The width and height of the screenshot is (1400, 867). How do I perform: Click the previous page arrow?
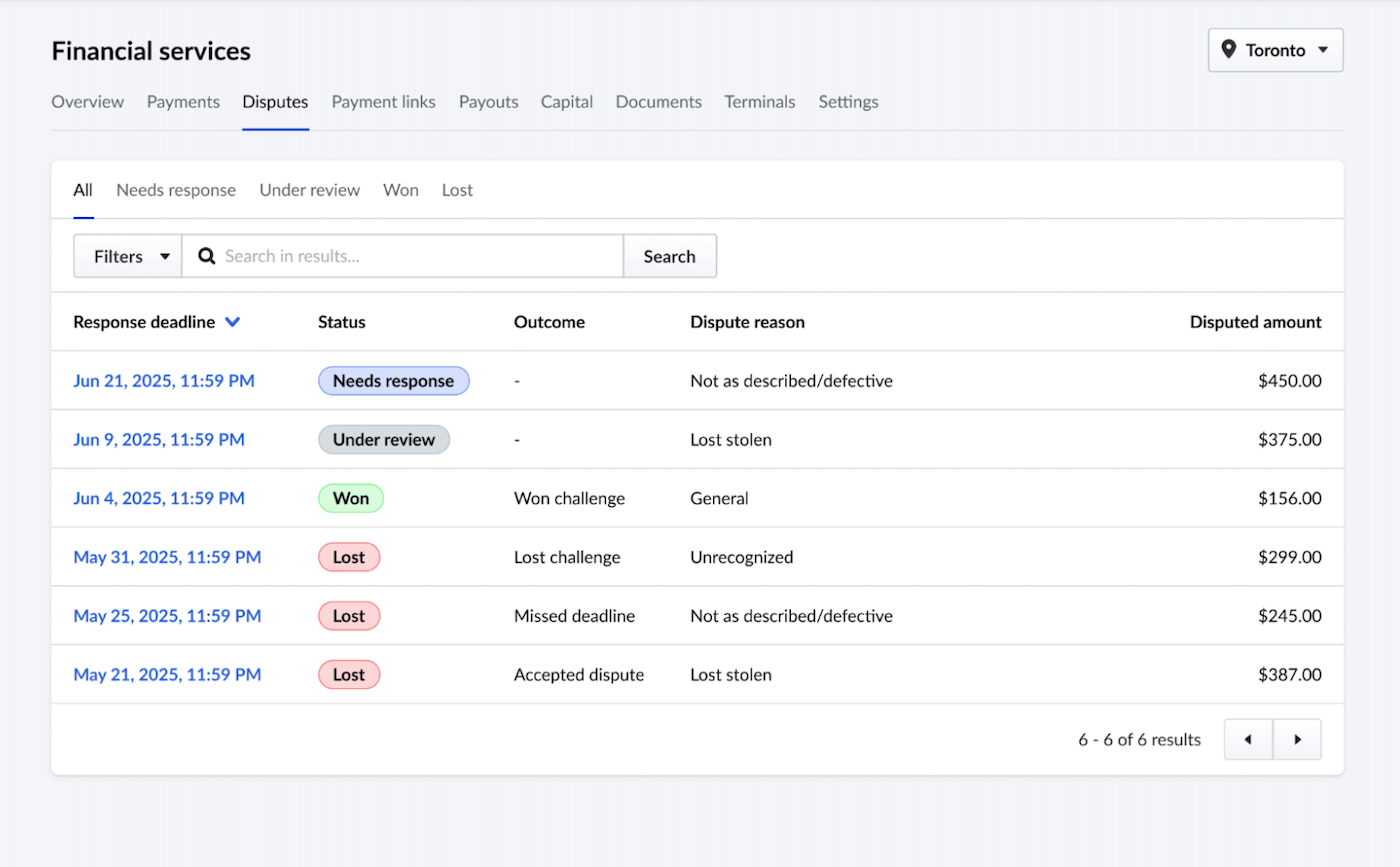(1248, 739)
